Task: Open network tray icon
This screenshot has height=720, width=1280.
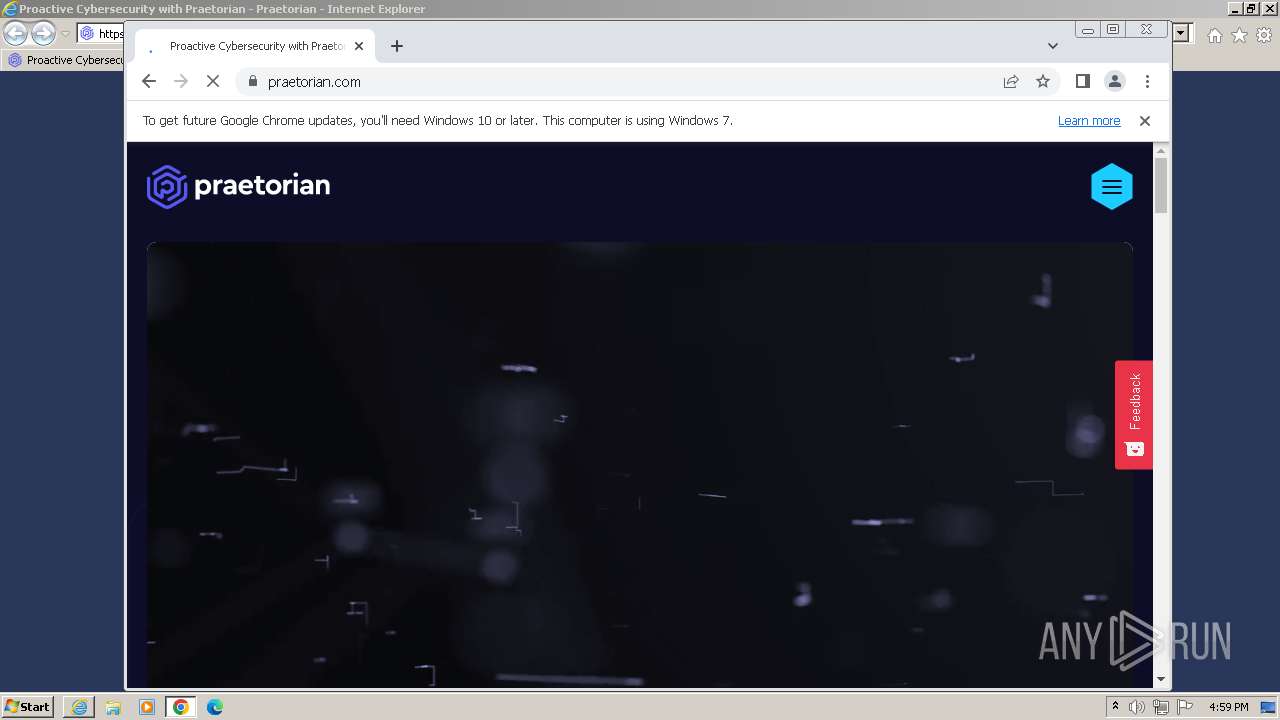Action: pos(1161,707)
